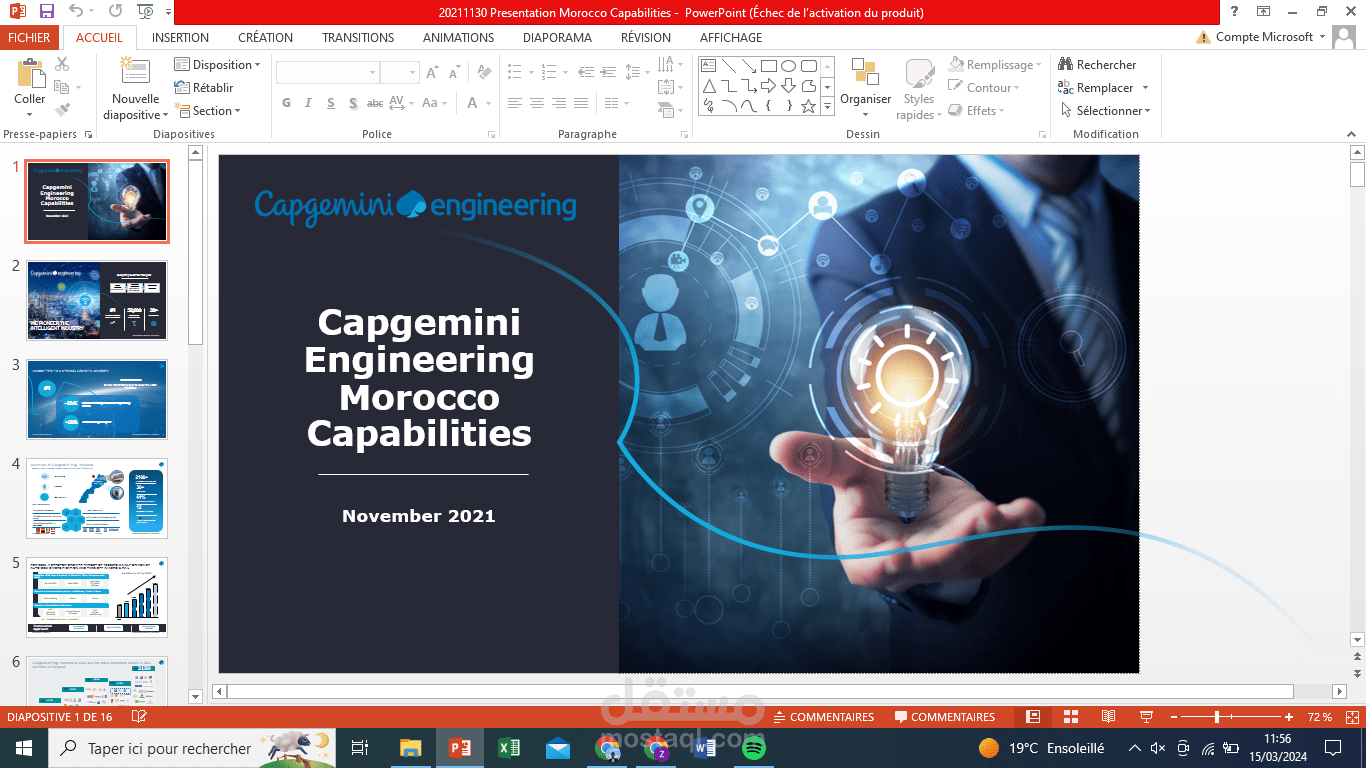Open the font name combo box
The image size is (1366, 768).
pos(328,72)
